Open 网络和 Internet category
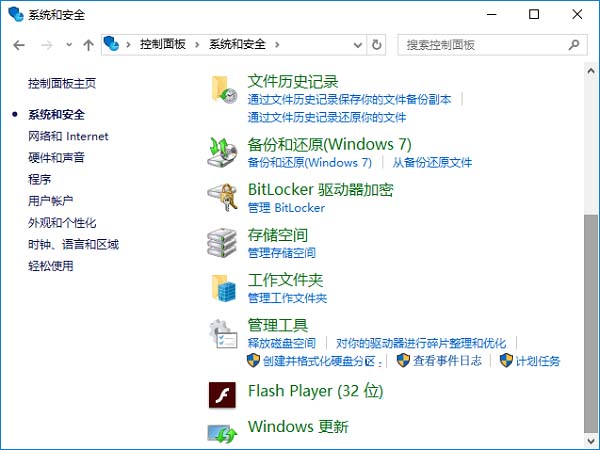This screenshot has width=600, height=450. pyautogui.click(x=68, y=136)
